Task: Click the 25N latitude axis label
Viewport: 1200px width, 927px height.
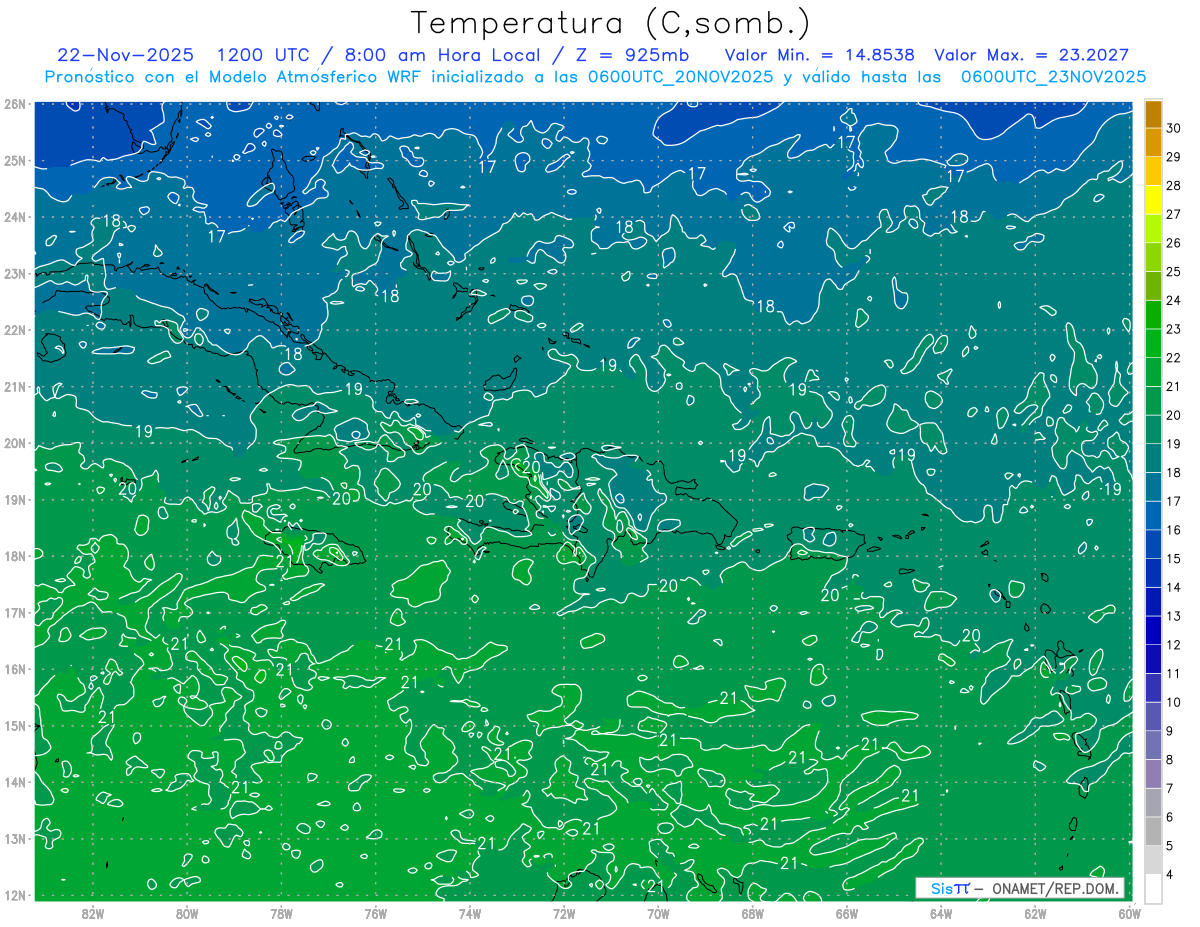Action: pyautogui.click(x=14, y=161)
